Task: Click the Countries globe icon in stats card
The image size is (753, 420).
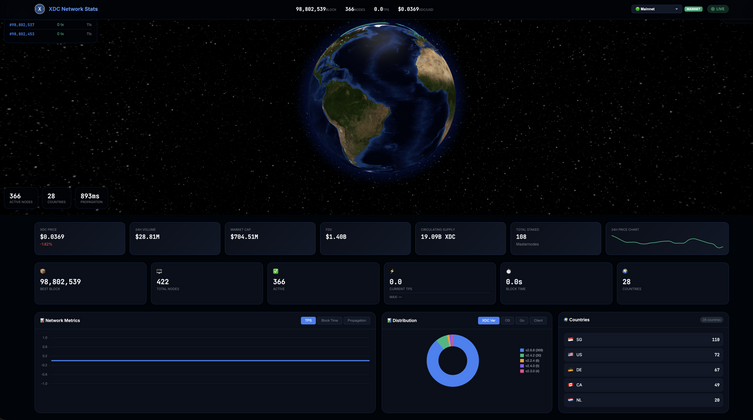Action: pos(625,271)
